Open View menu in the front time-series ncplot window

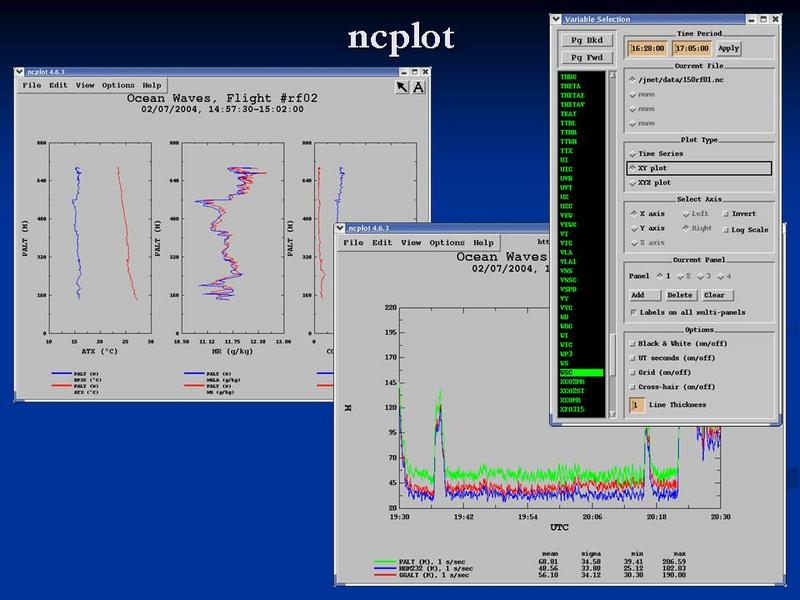point(411,243)
